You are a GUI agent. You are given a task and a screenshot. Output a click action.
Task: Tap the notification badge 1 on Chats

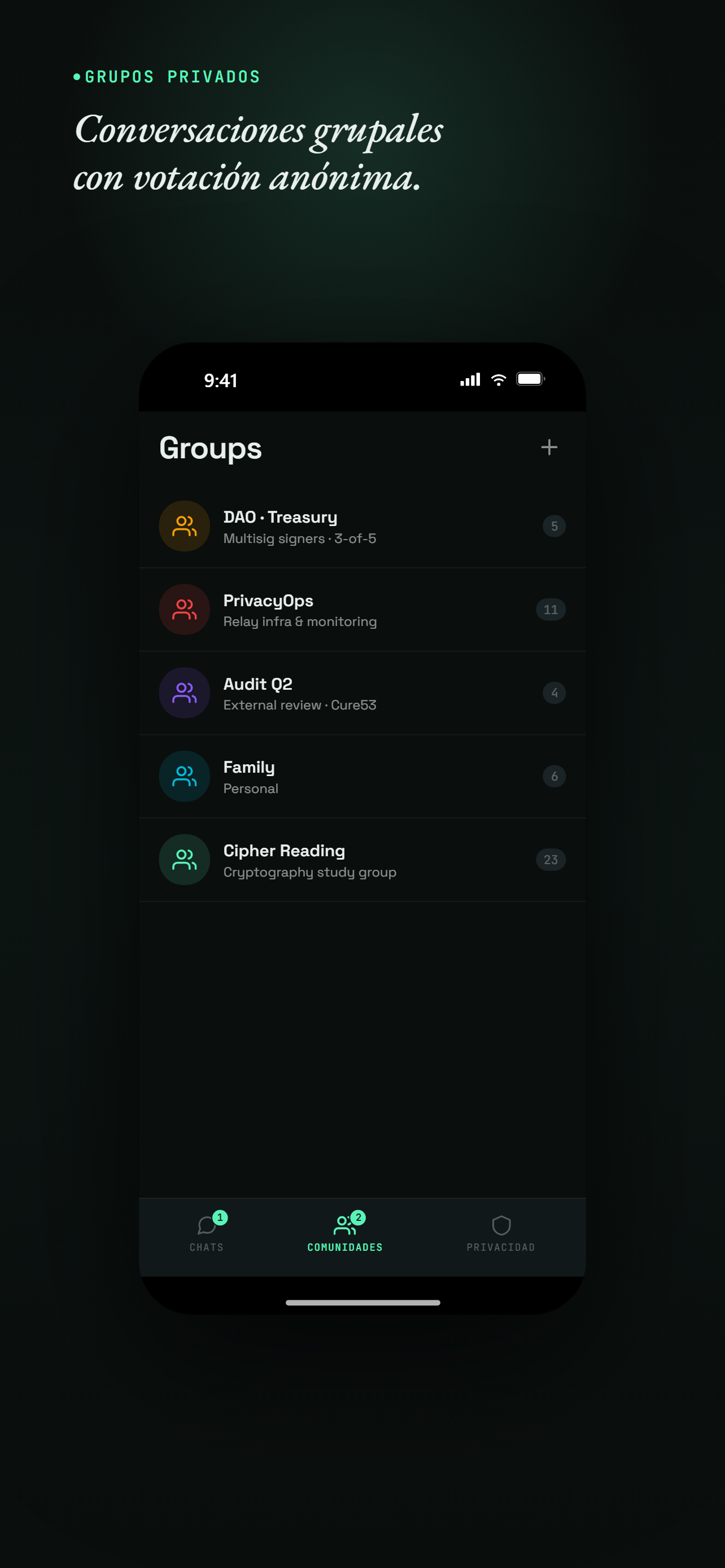220,1217
